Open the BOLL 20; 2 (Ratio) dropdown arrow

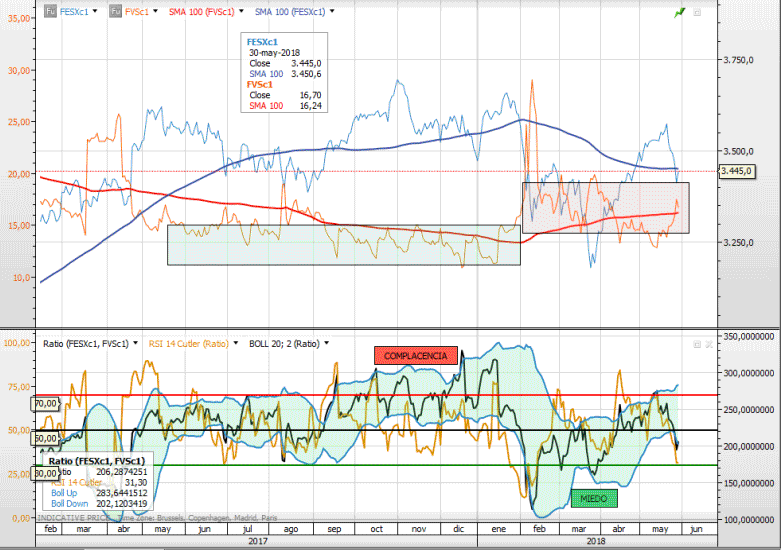coord(327,343)
